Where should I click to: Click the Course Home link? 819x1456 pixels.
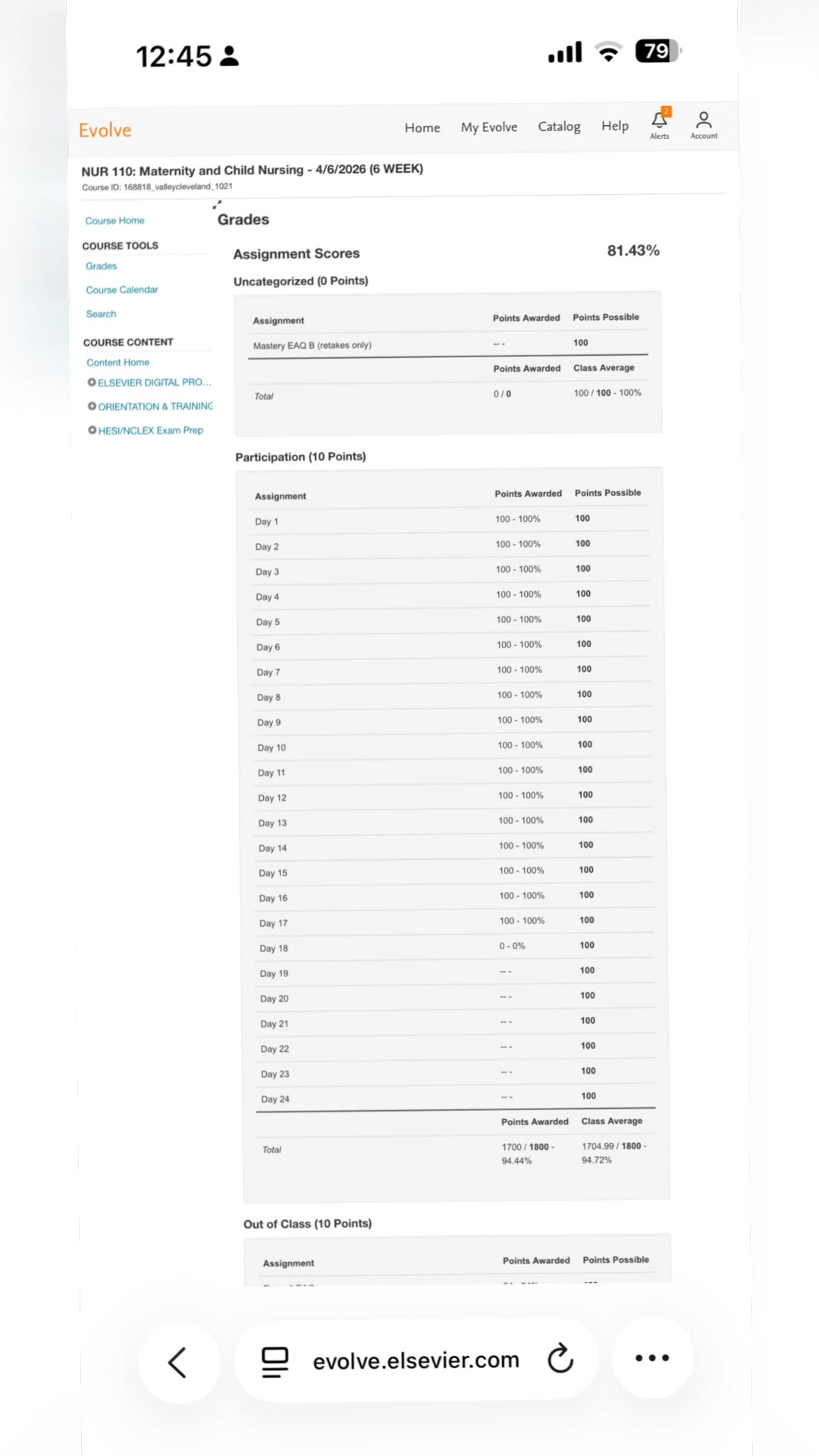click(x=115, y=221)
